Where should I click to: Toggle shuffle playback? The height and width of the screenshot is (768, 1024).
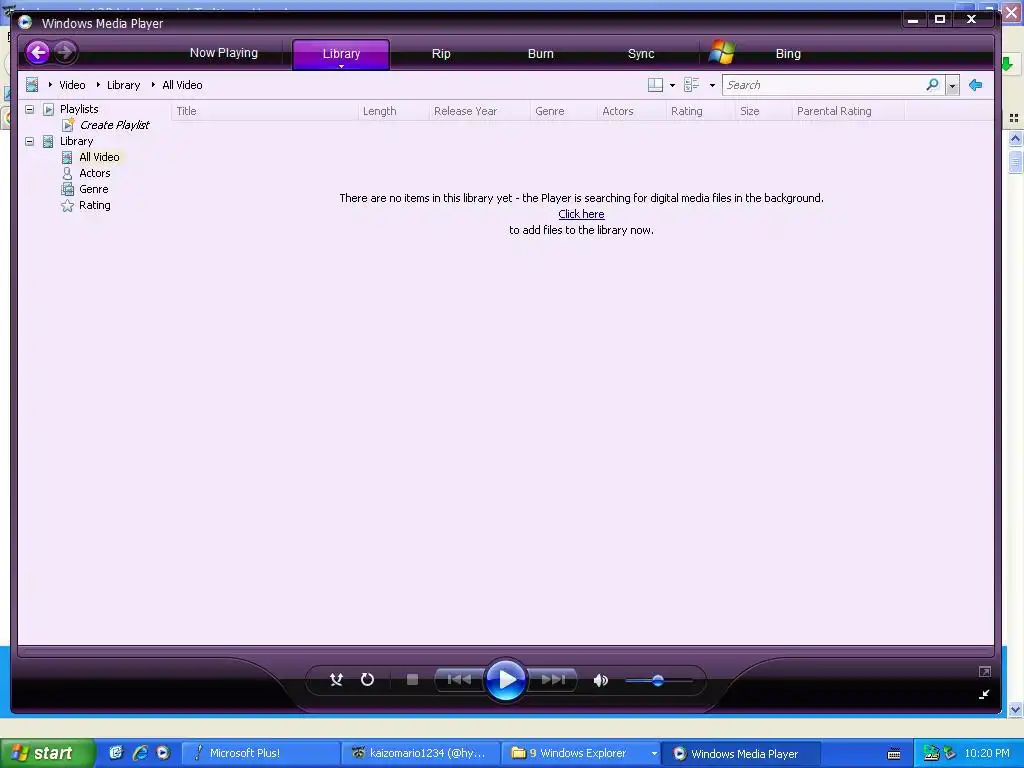click(x=336, y=680)
